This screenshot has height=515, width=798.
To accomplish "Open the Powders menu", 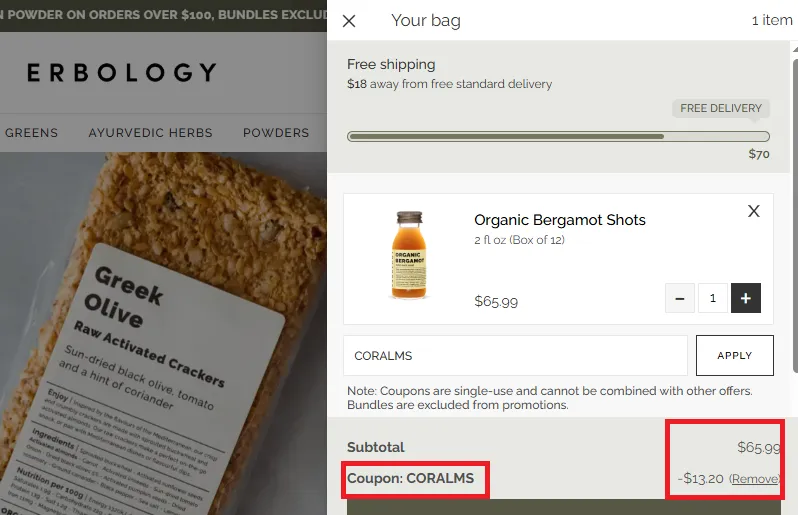I will (x=276, y=133).
